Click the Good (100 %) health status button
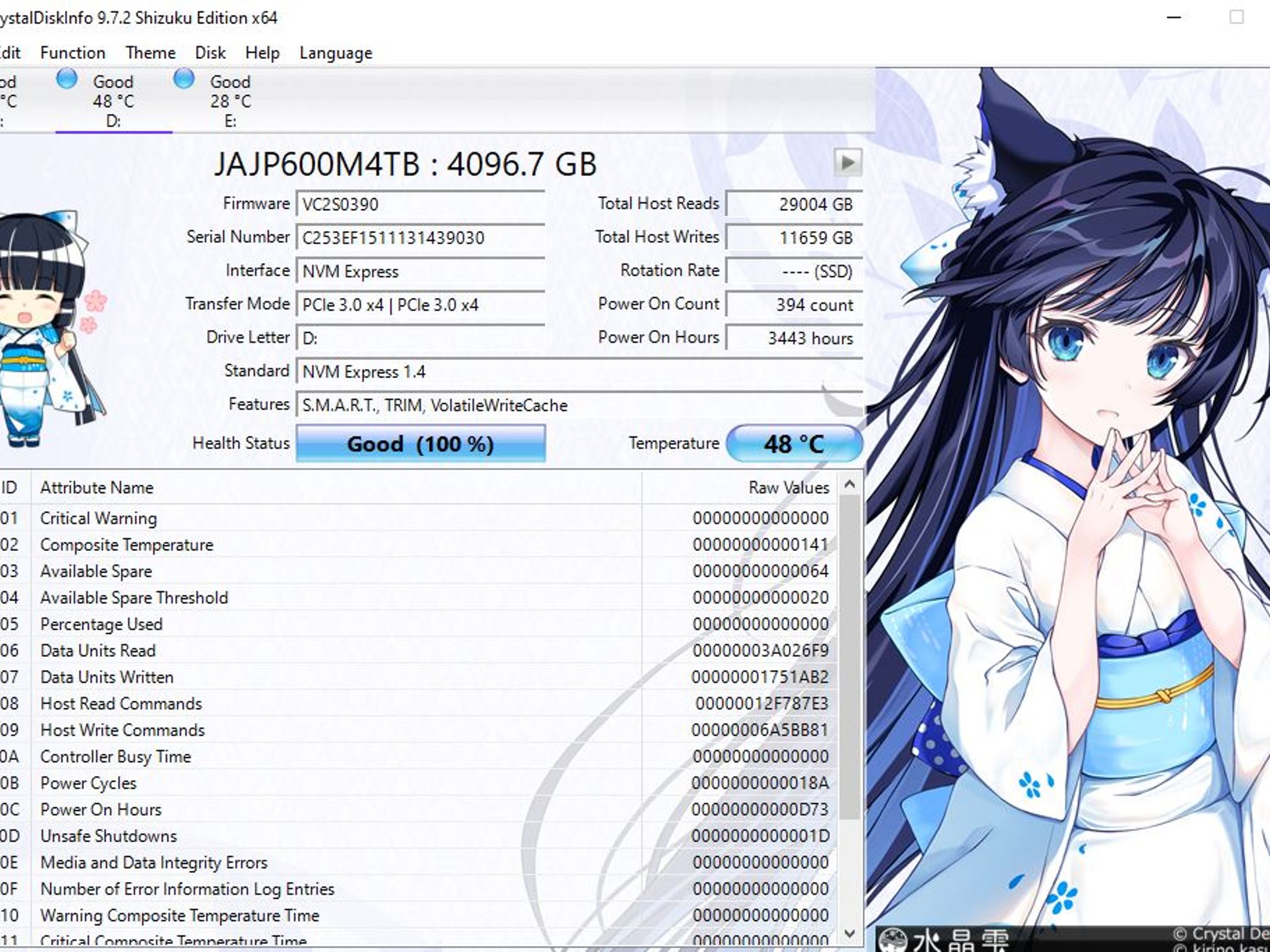This screenshot has height=952, width=1270. (420, 444)
